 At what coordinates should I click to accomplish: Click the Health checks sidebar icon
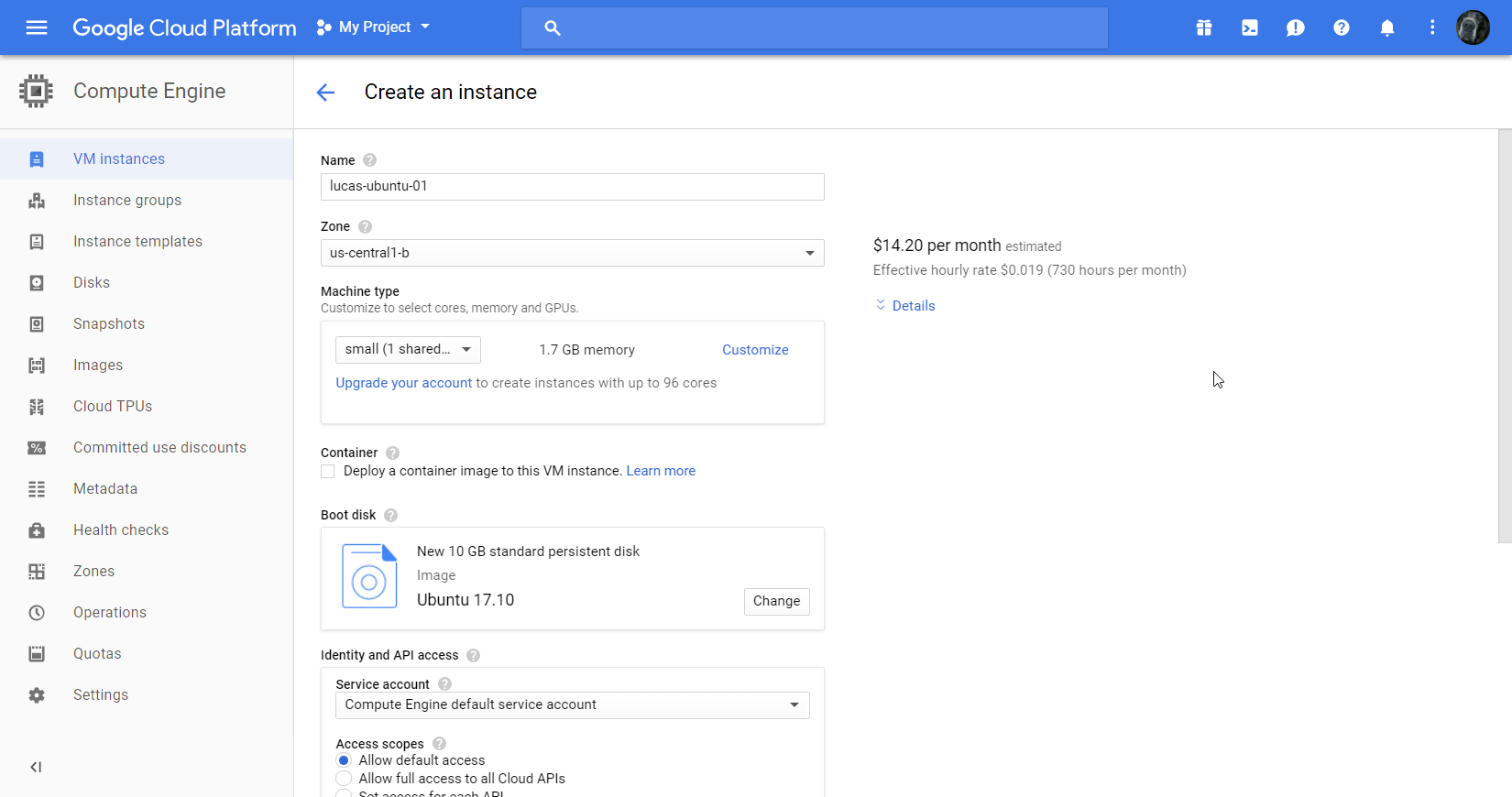pos(37,530)
